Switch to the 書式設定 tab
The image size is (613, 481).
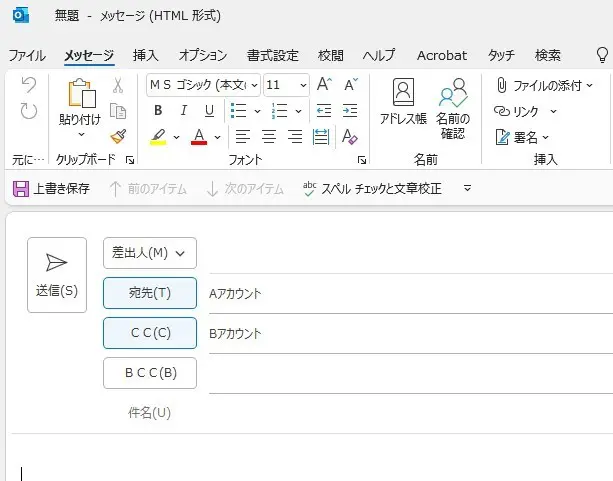[x=272, y=56]
